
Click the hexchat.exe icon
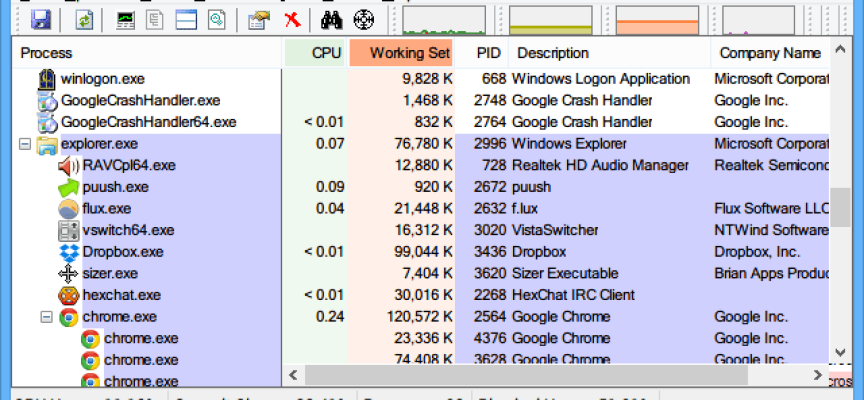pos(68,295)
